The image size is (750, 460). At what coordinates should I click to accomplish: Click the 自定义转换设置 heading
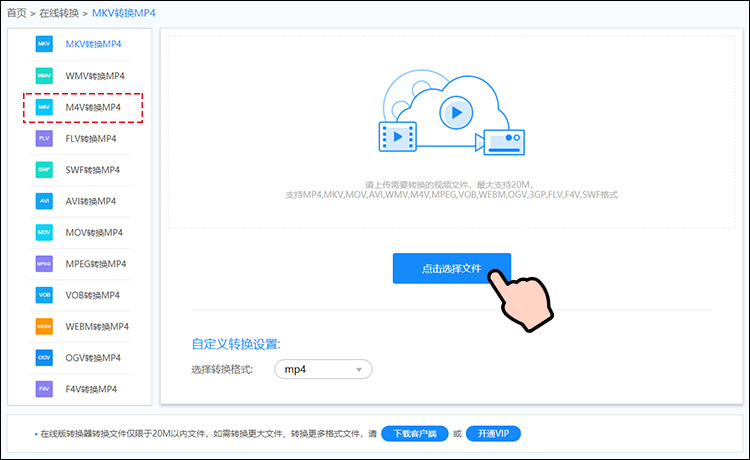pos(236,344)
